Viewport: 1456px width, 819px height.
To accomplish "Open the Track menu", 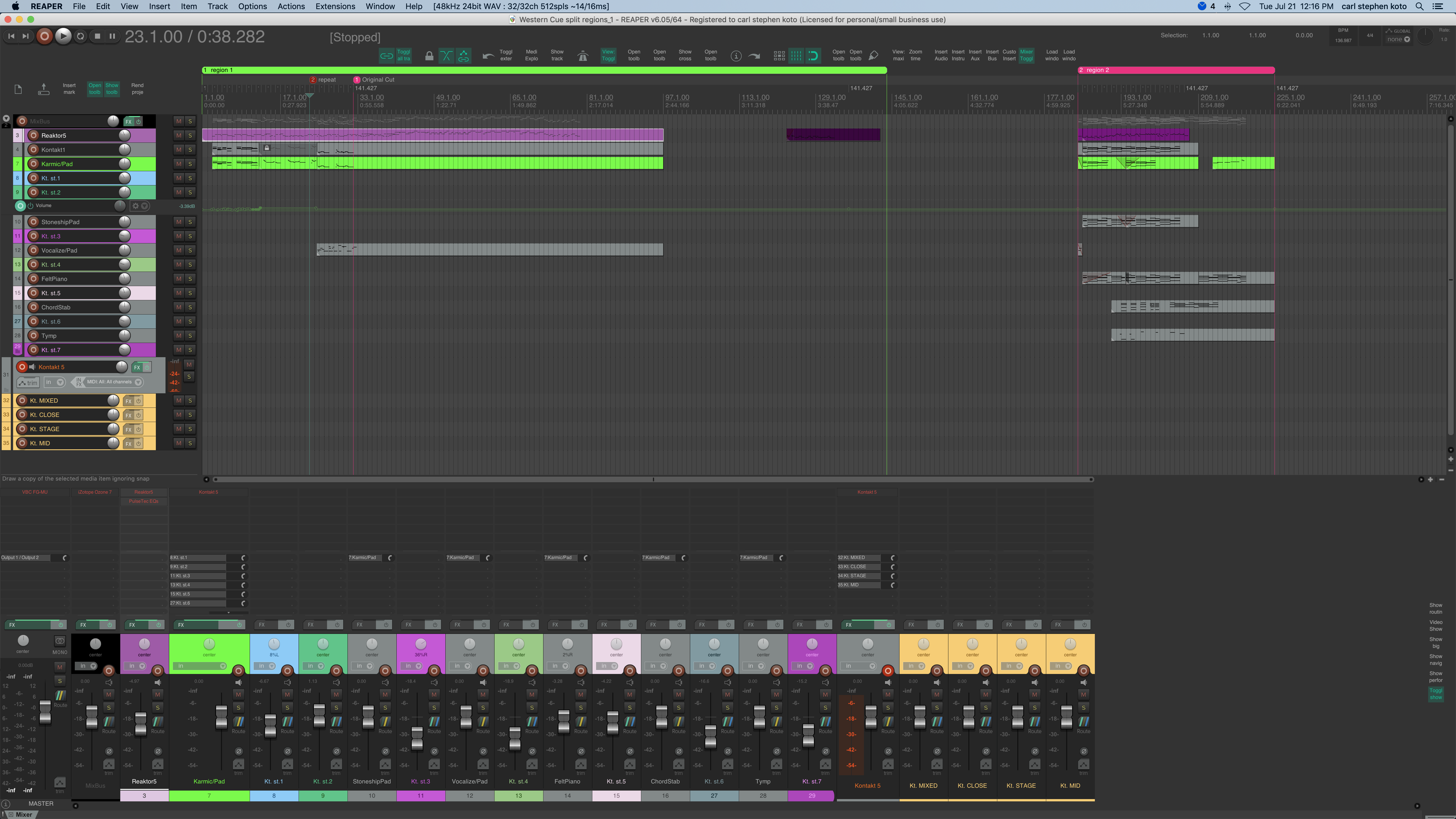I will point(217,6).
